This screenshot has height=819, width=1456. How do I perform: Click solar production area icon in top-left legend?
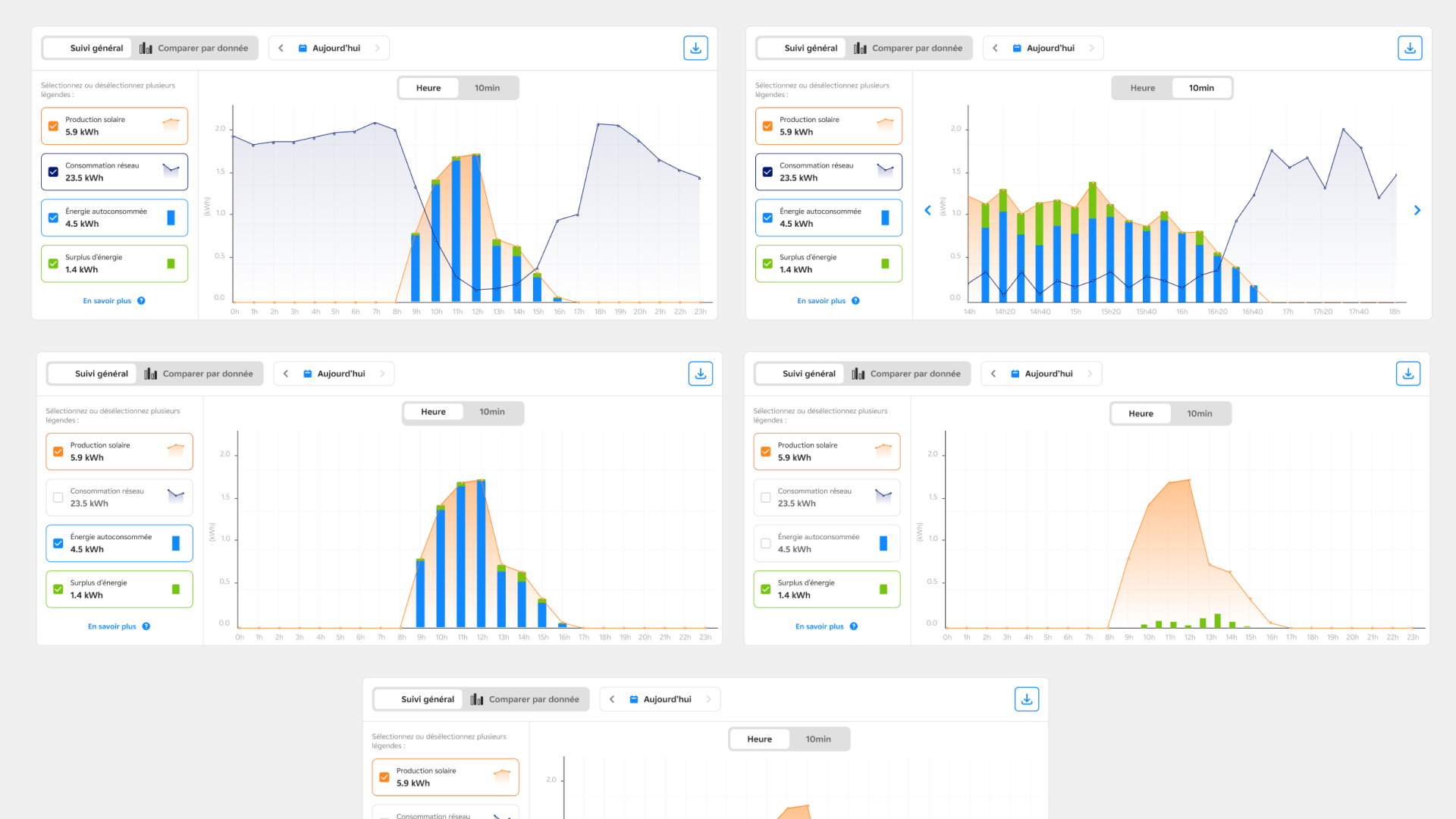click(x=171, y=124)
